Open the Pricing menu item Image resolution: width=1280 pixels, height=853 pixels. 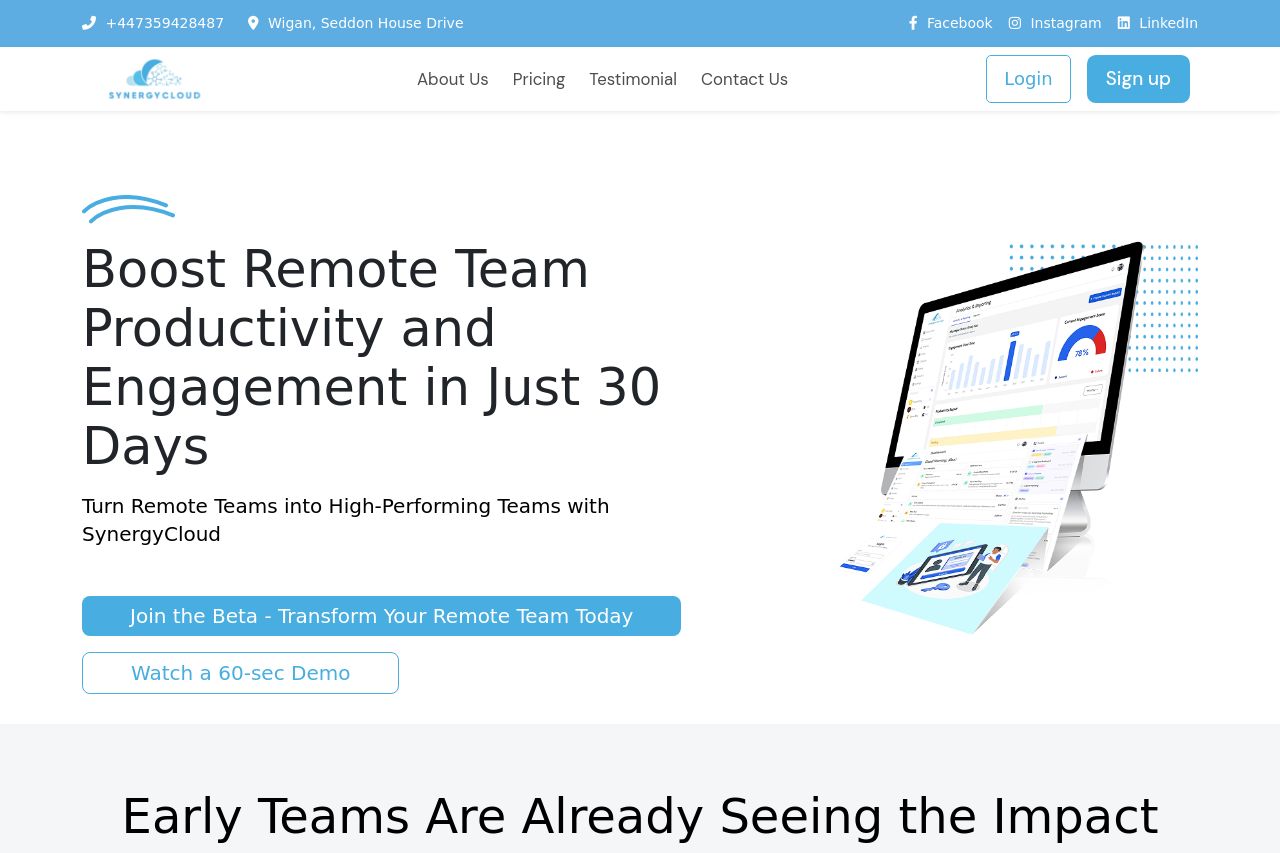(539, 79)
